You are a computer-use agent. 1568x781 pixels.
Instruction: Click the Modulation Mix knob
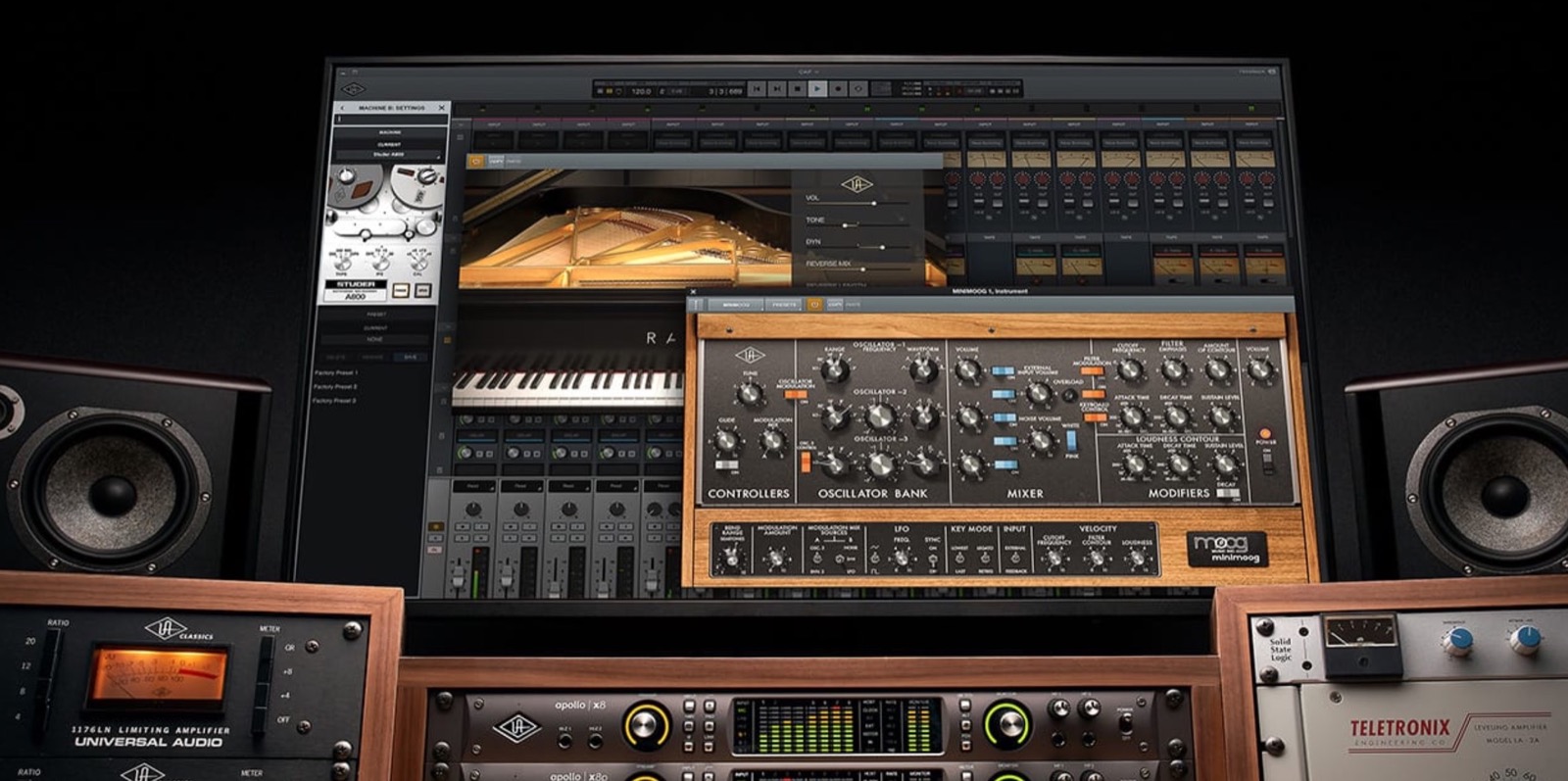coord(772,442)
